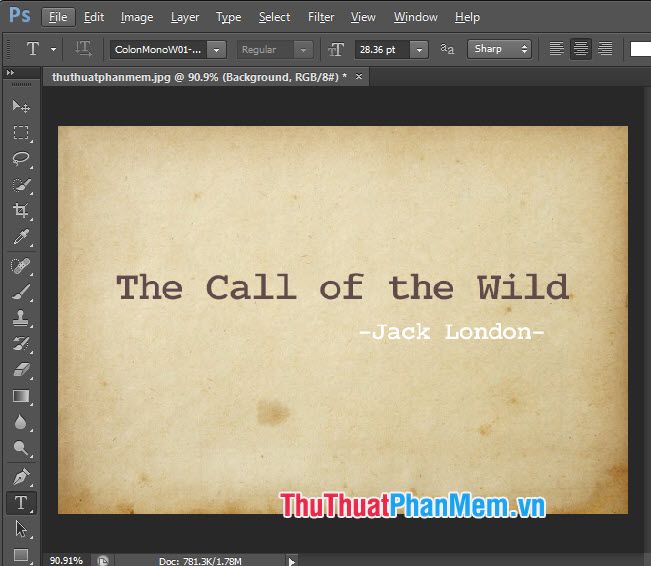Viewport: 651px width, 566px height.
Task: Open the Filter menu
Action: click(321, 17)
